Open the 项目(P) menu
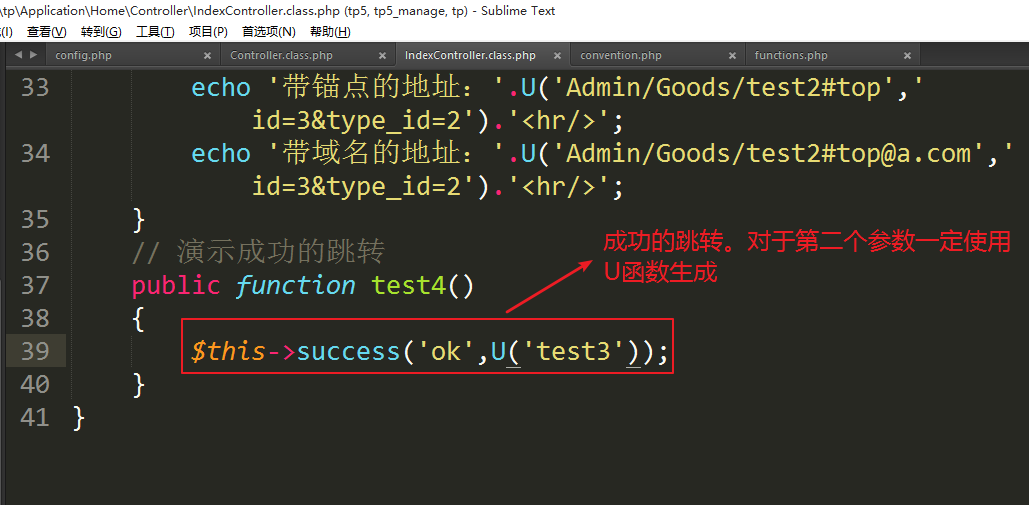This screenshot has width=1029, height=505. coord(208,32)
